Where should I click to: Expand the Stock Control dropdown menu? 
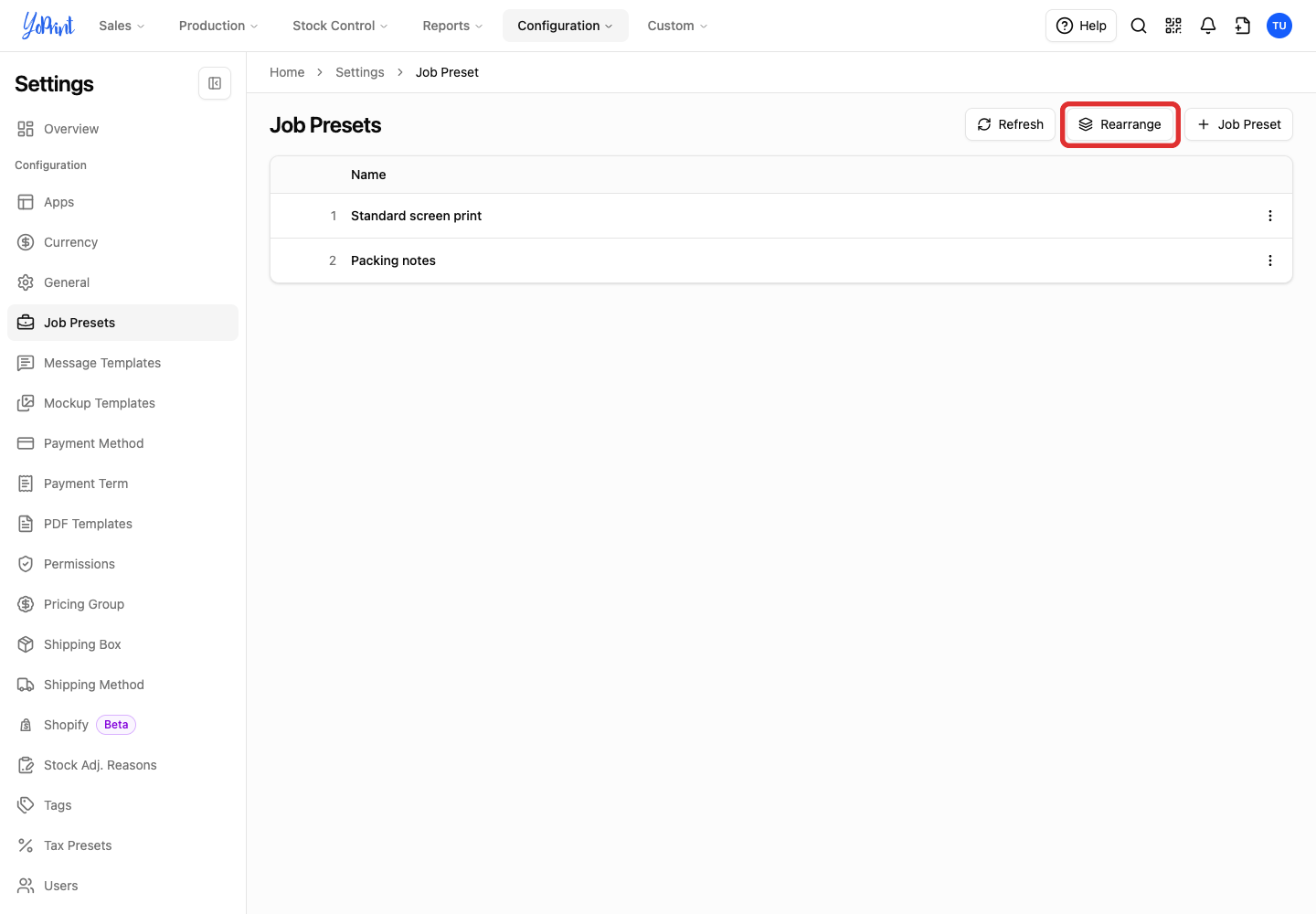340,26
